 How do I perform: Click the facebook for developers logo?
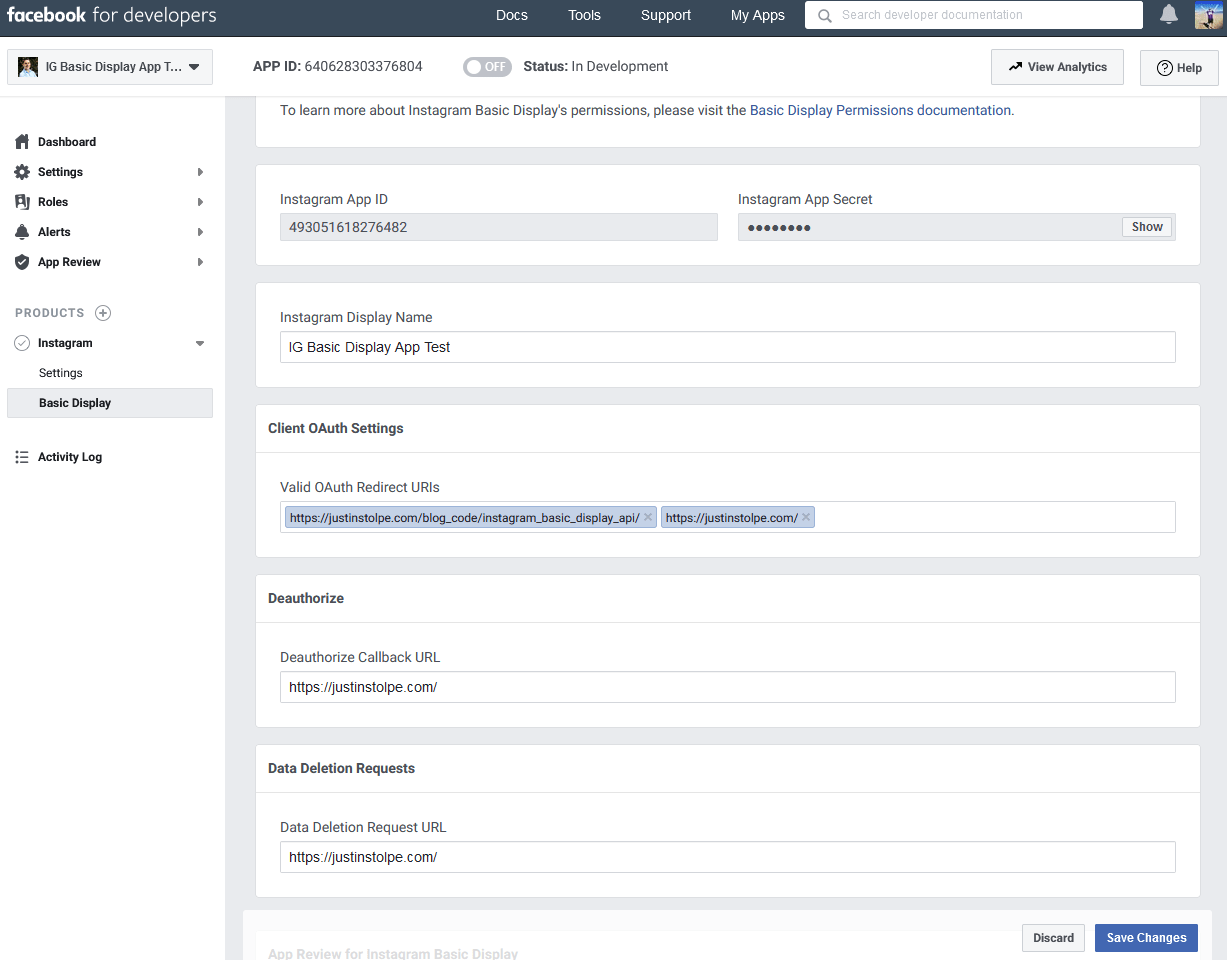(x=111, y=16)
